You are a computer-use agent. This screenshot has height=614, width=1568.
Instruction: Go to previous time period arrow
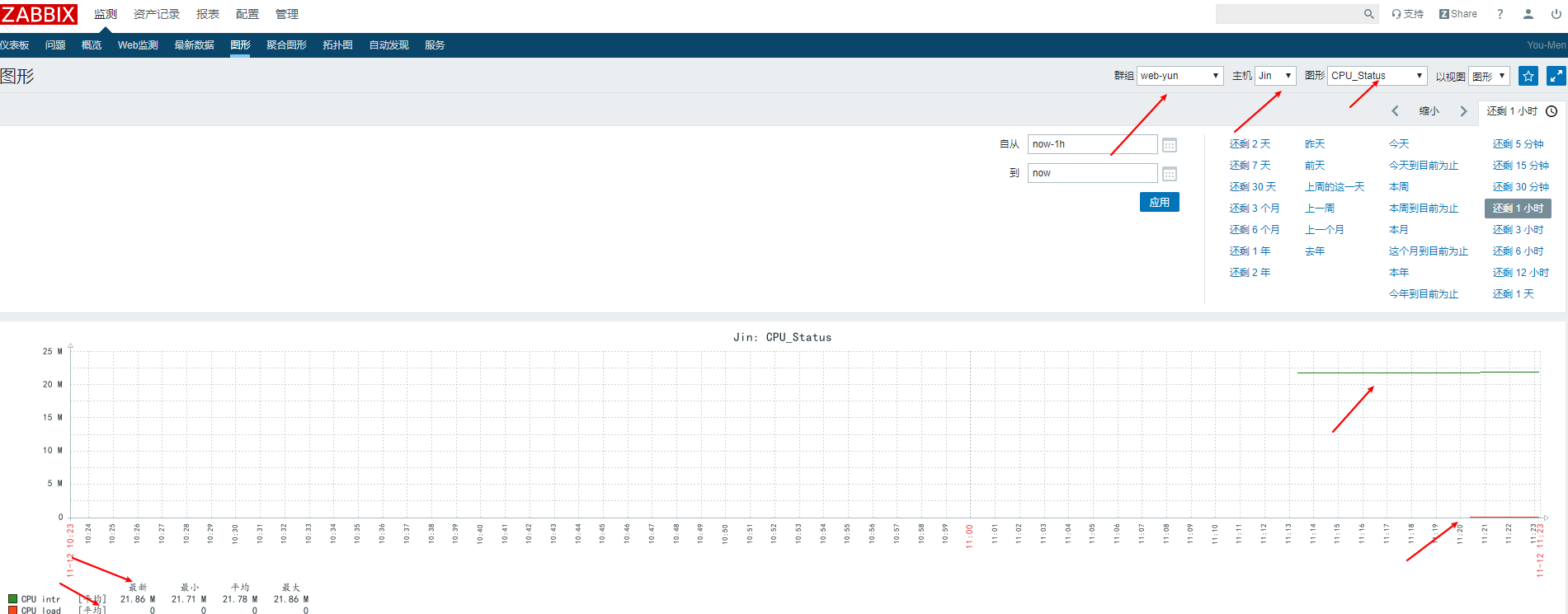[1395, 111]
